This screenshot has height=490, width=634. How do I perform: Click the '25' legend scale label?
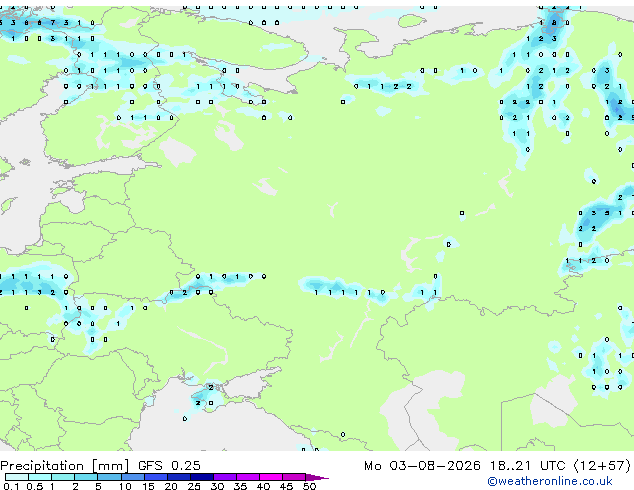[194, 486]
